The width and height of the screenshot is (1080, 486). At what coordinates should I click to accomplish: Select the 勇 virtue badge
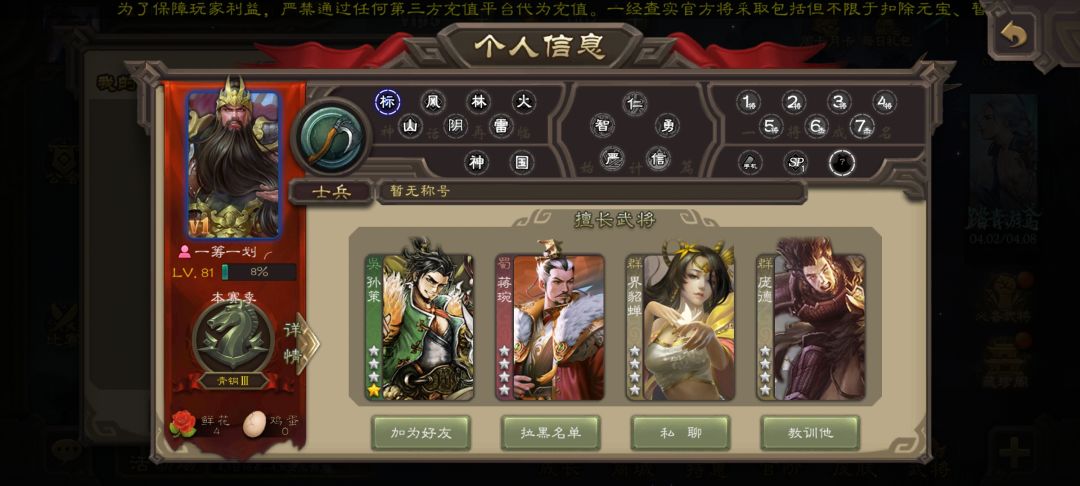667,126
